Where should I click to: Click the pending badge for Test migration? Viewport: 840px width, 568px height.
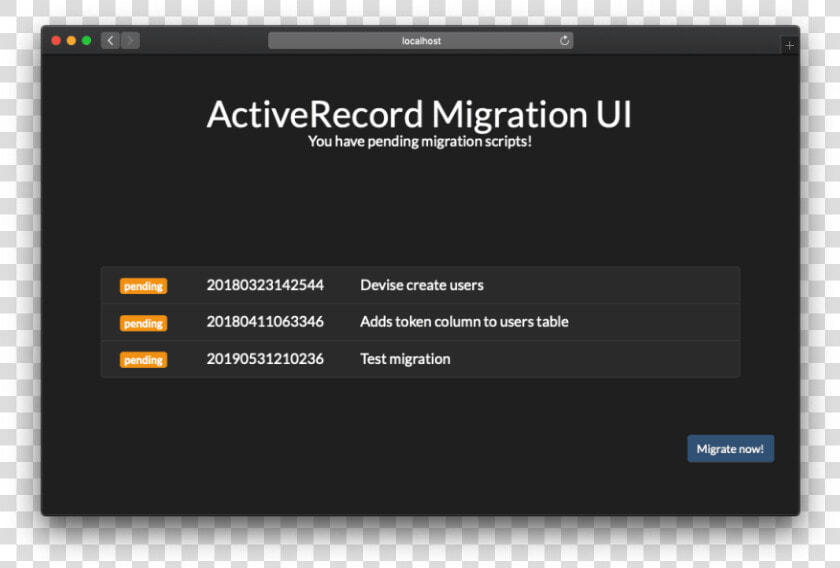tap(143, 360)
